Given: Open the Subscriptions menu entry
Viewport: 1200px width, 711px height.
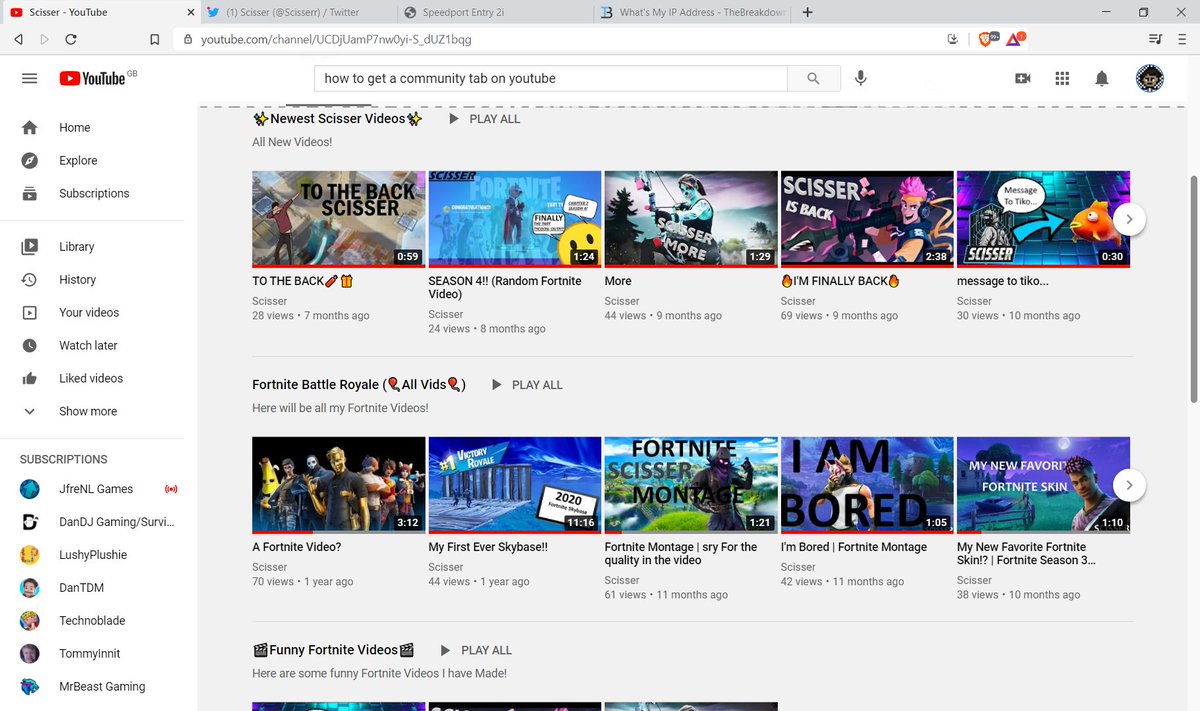Looking at the screenshot, I should click(94, 193).
